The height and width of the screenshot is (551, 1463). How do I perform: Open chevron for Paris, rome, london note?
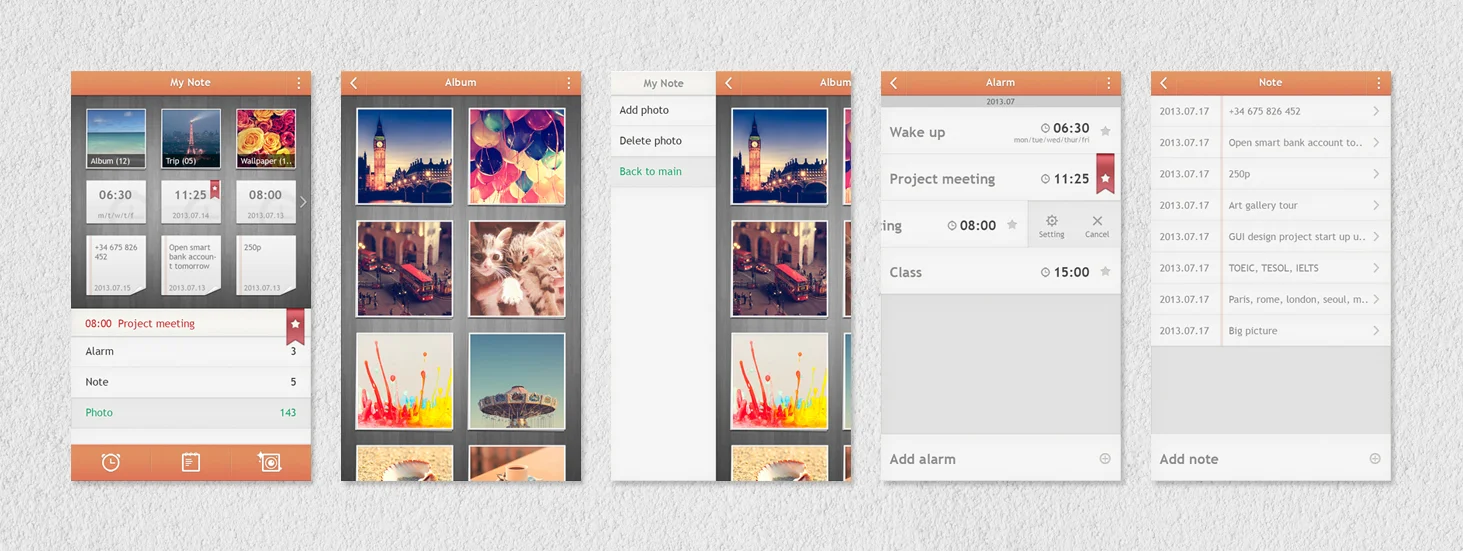(1376, 299)
